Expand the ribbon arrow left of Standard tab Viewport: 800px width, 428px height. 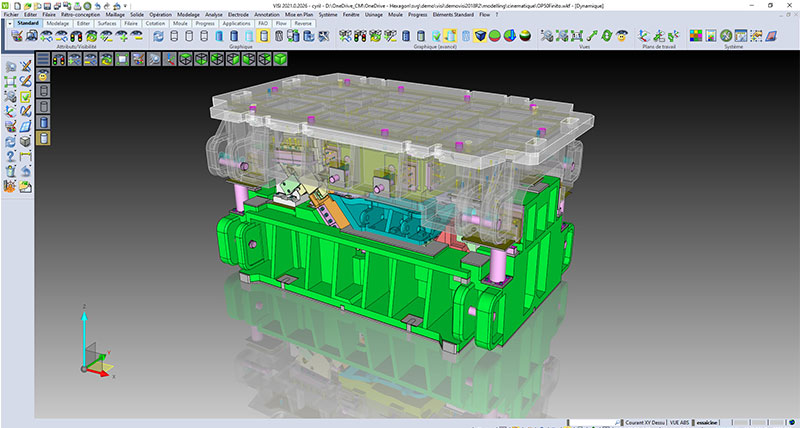[x=10, y=23]
